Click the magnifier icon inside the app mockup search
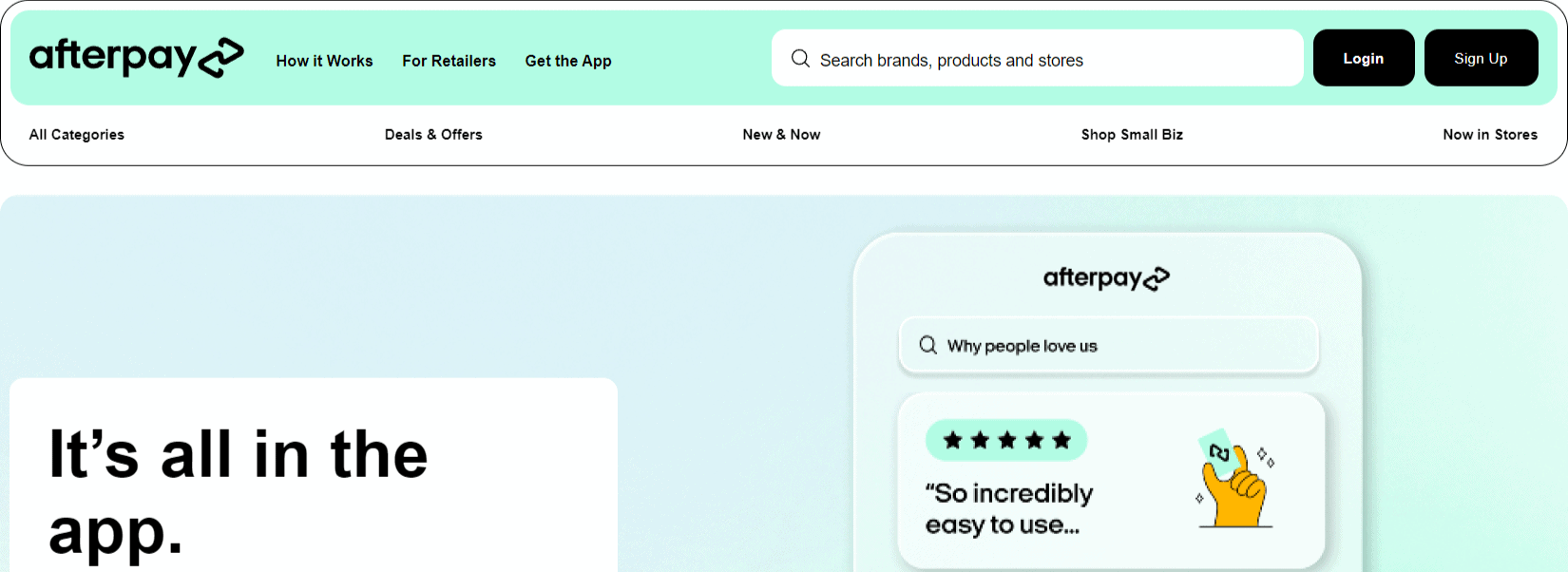This screenshot has width=1568, height=572. pos(927,345)
